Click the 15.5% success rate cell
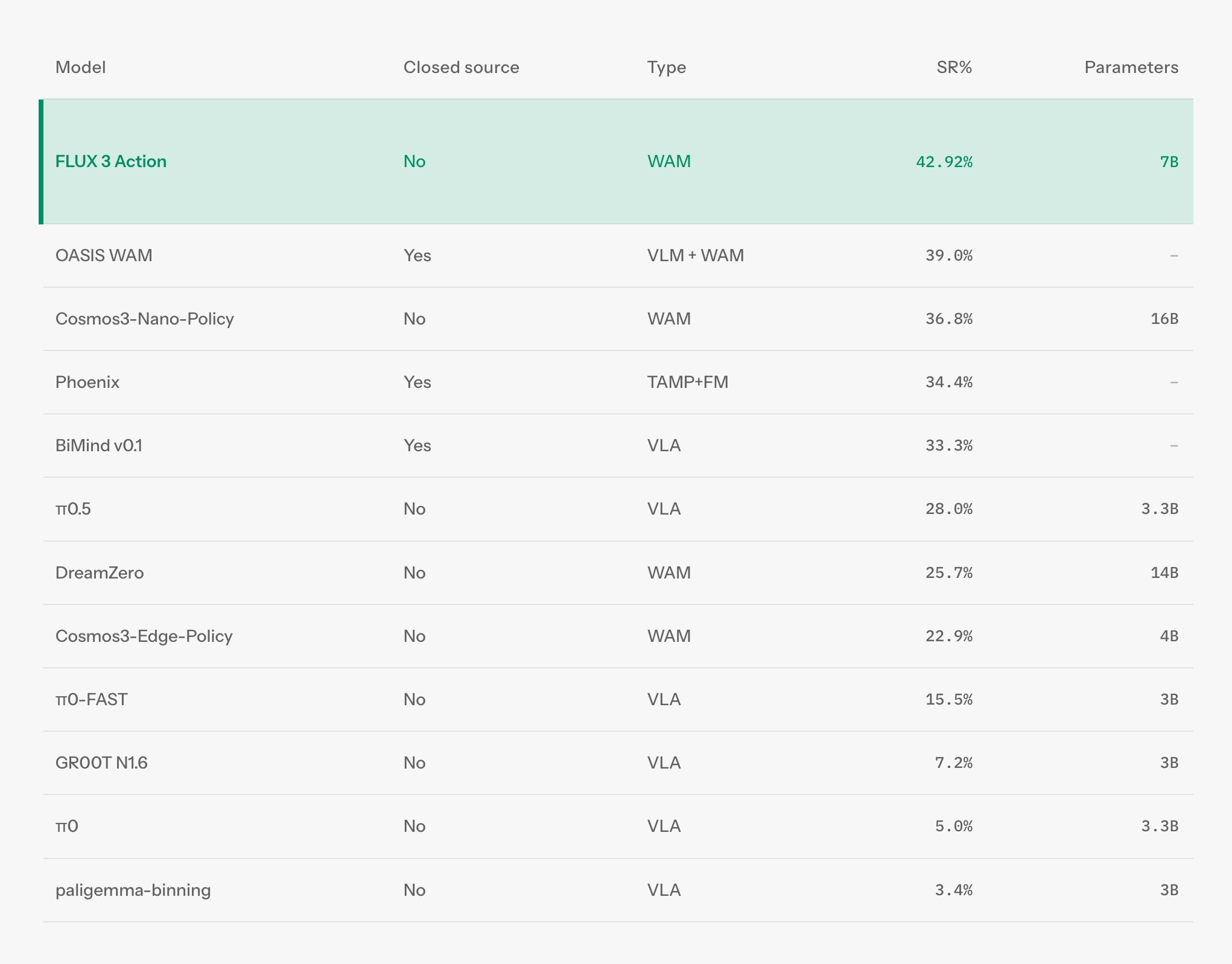 click(x=949, y=700)
